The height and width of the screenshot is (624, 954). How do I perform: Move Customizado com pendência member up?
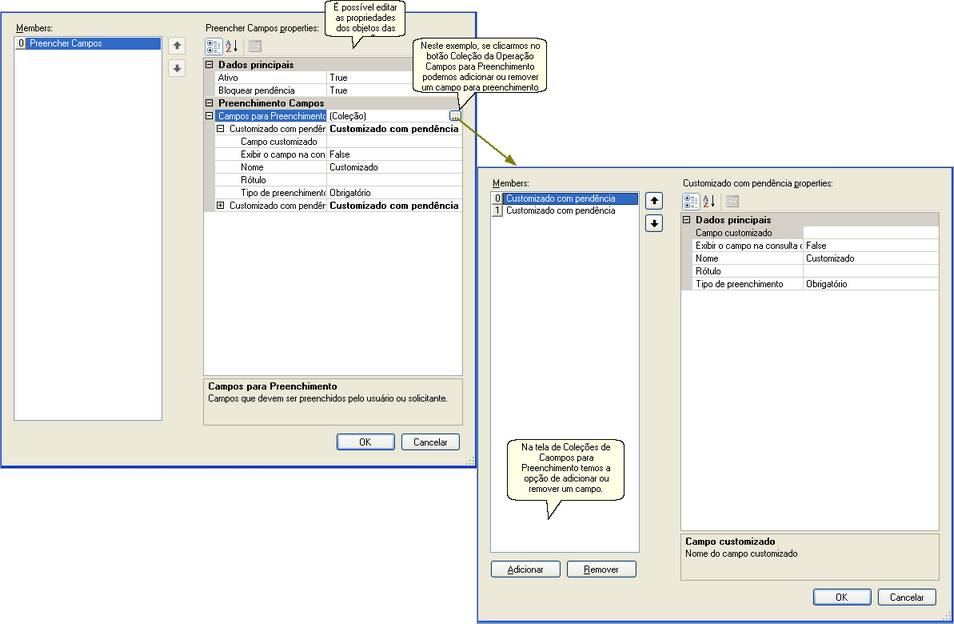pyautogui.click(x=654, y=201)
